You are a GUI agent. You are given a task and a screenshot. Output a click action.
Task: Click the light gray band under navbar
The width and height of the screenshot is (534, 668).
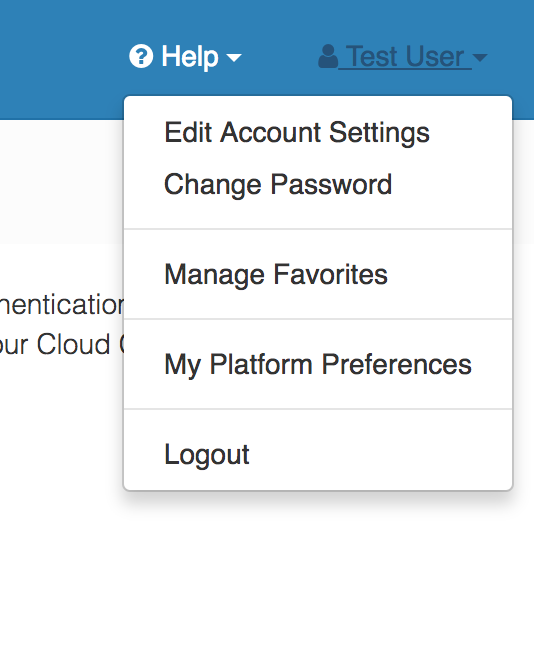click(61, 181)
